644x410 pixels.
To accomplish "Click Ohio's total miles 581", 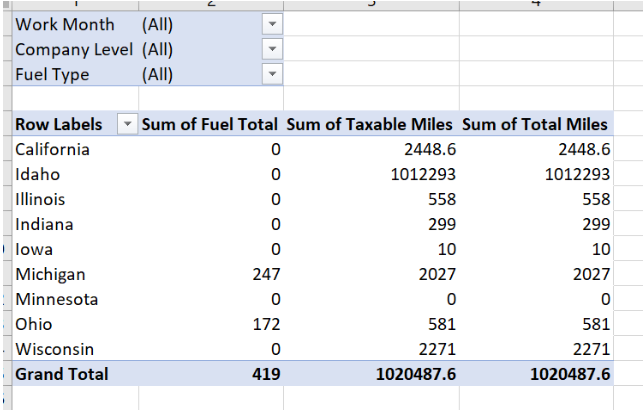I will 596,324.
